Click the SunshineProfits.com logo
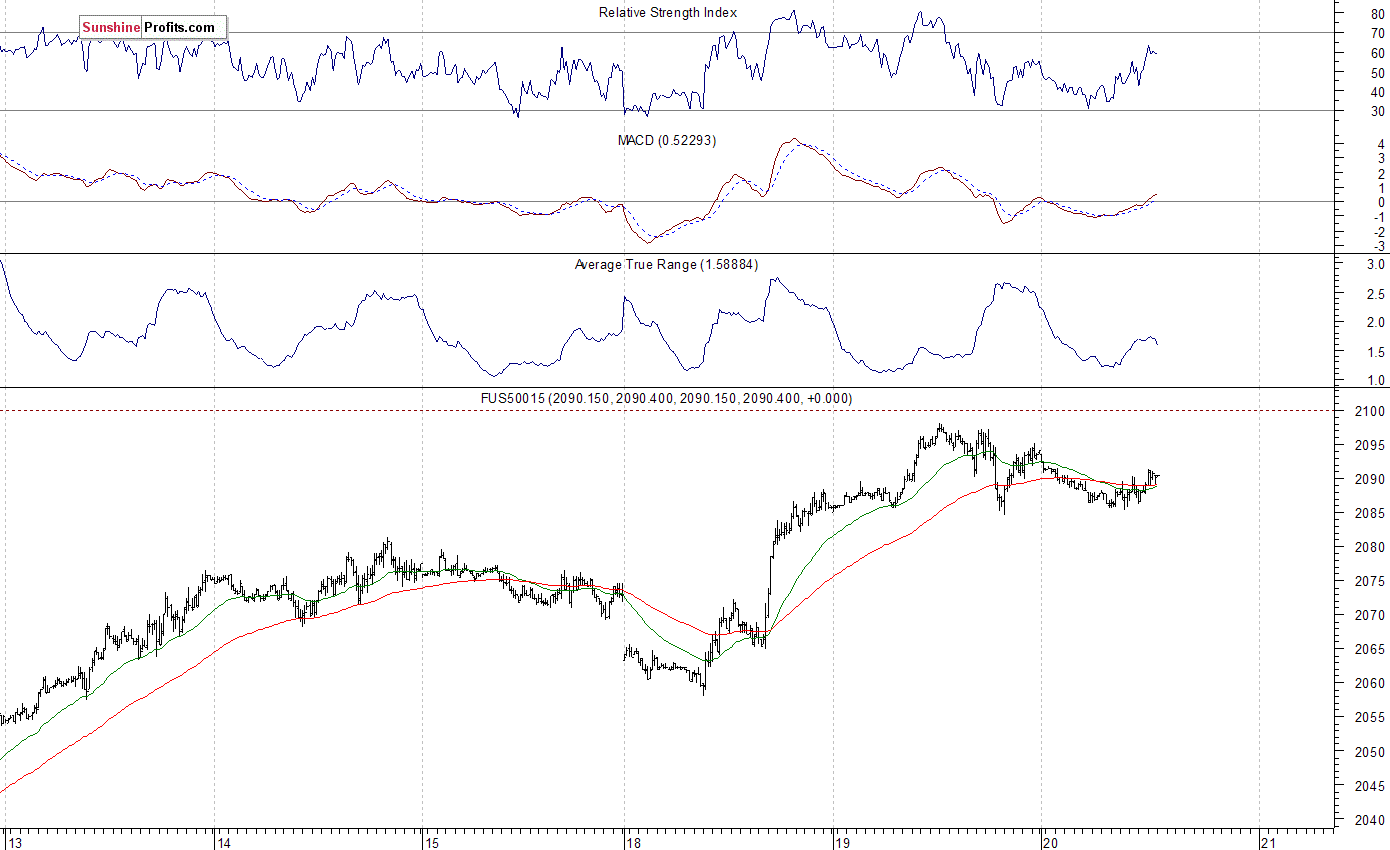 click(153, 27)
